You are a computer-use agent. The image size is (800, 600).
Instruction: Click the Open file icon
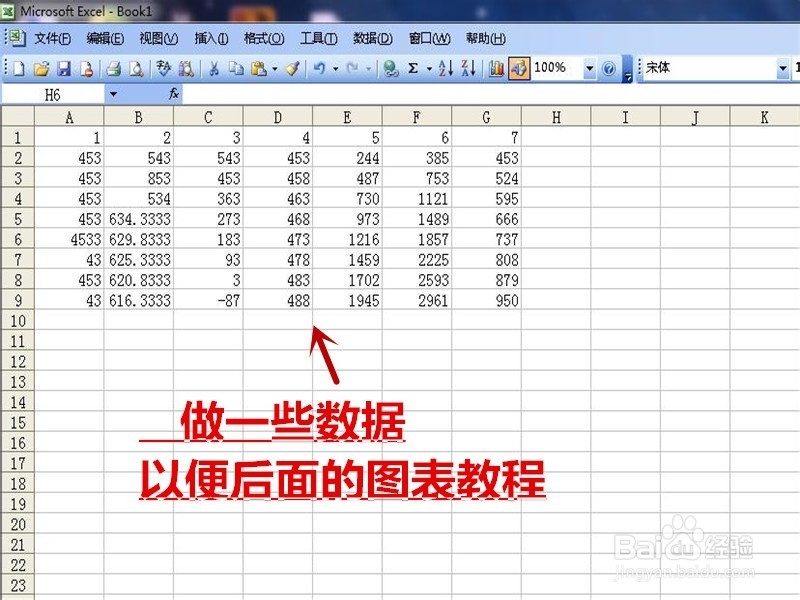pos(41,68)
